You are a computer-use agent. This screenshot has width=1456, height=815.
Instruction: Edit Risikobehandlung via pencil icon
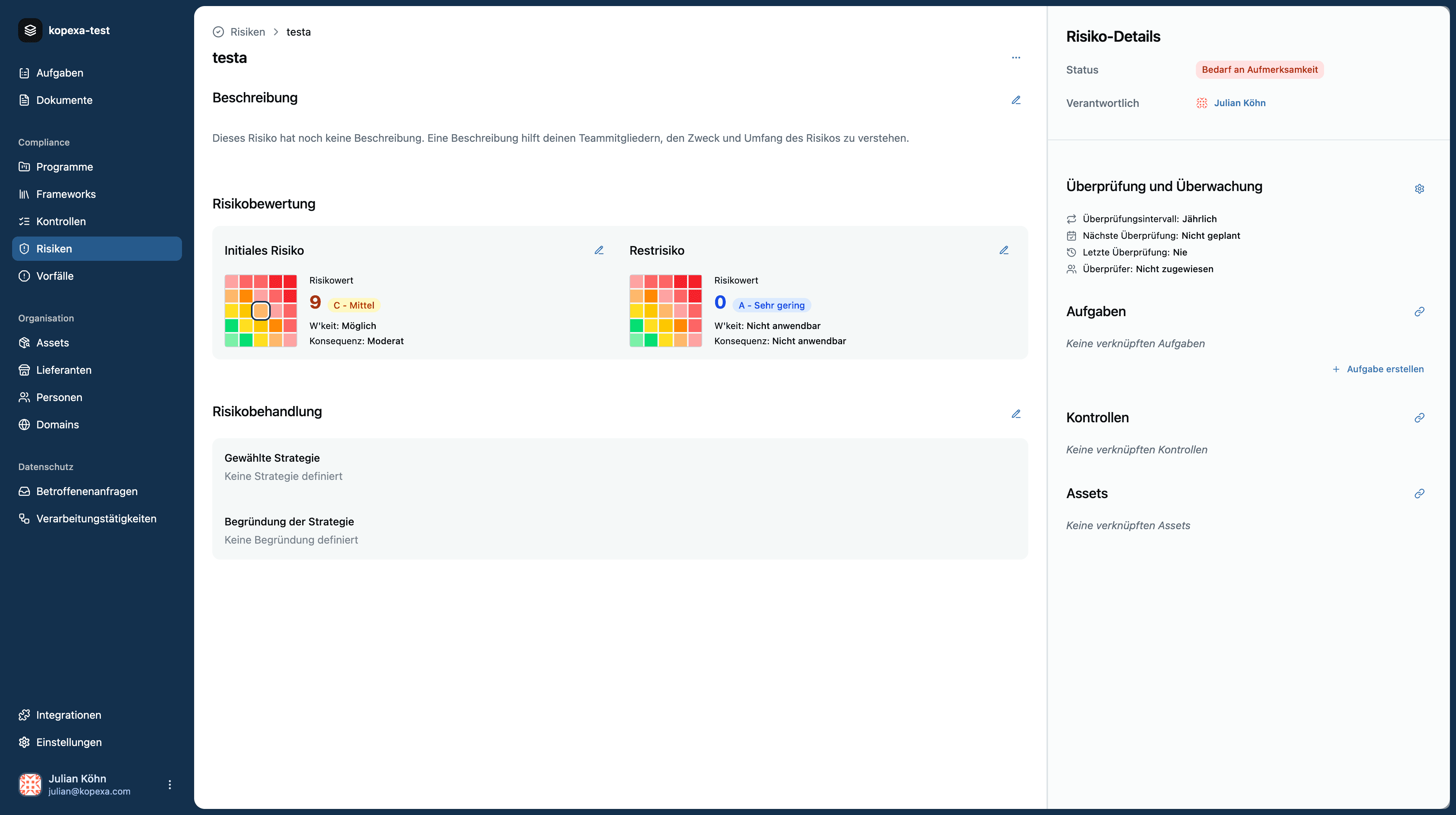click(x=1016, y=414)
